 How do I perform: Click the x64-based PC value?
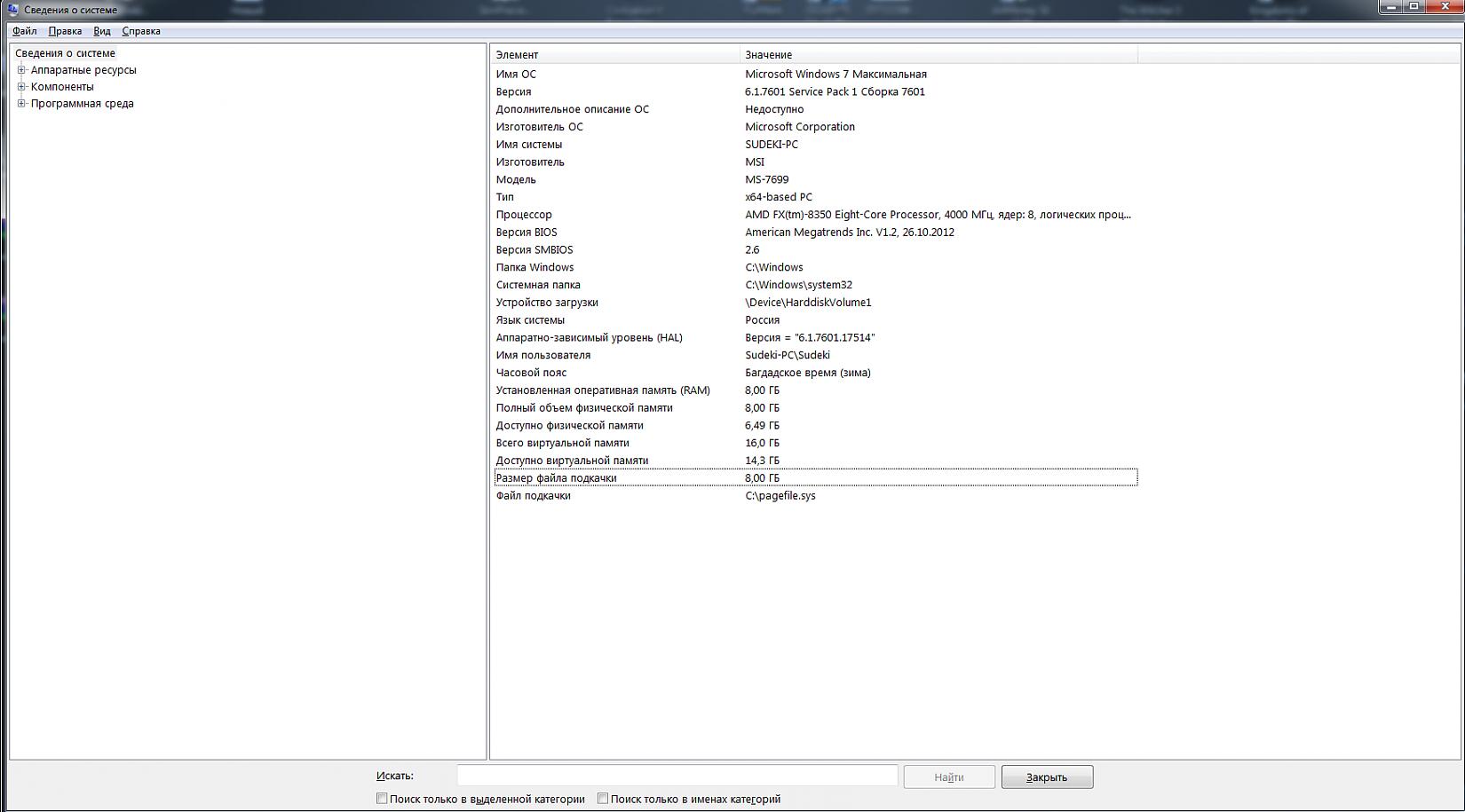tap(779, 197)
